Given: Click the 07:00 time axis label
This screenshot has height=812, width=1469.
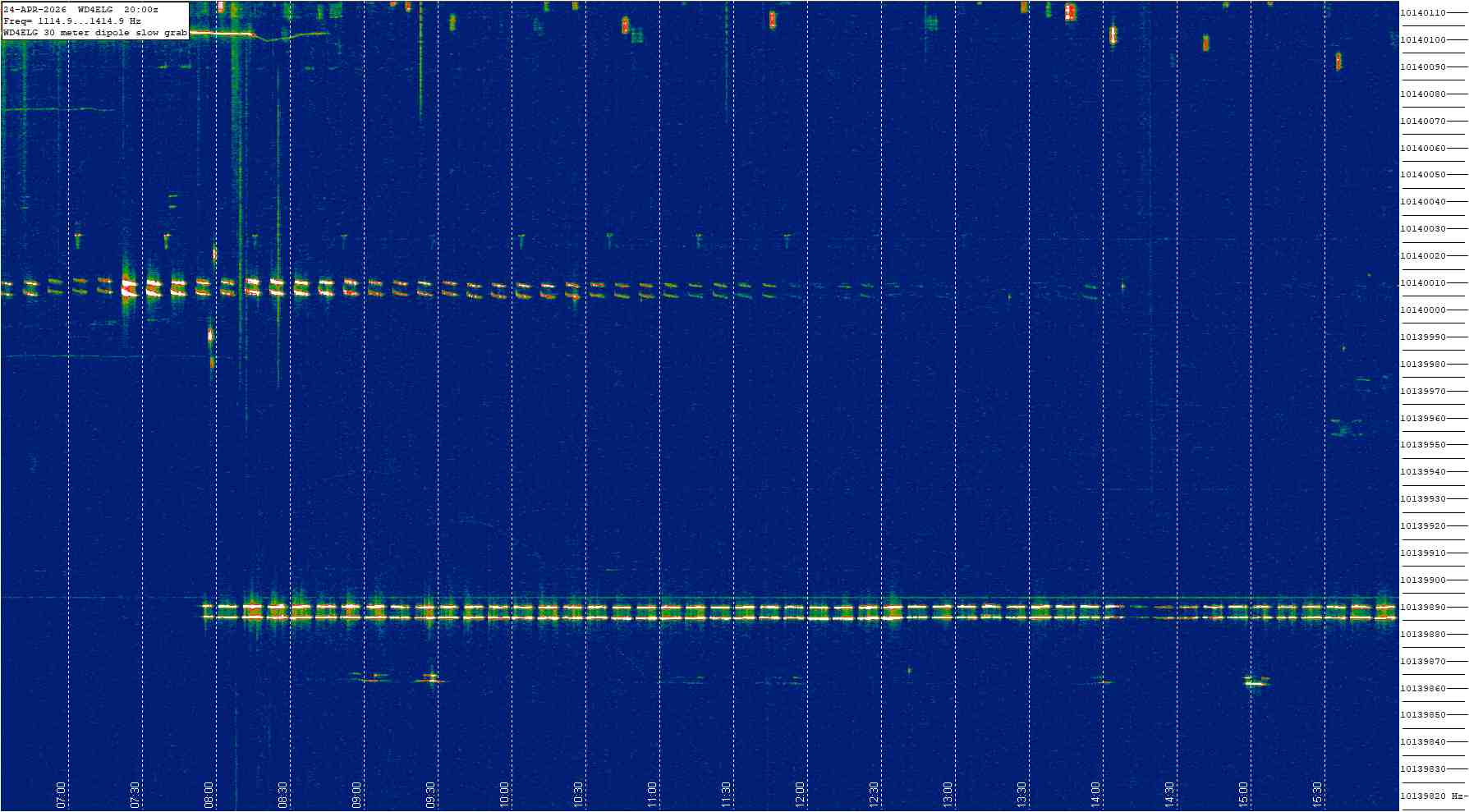Looking at the screenshot, I should pos(62,795).
